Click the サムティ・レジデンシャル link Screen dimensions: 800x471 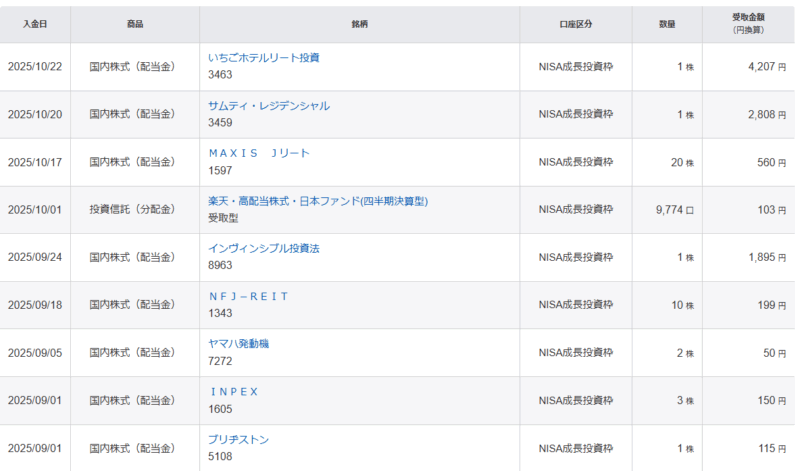268,106
